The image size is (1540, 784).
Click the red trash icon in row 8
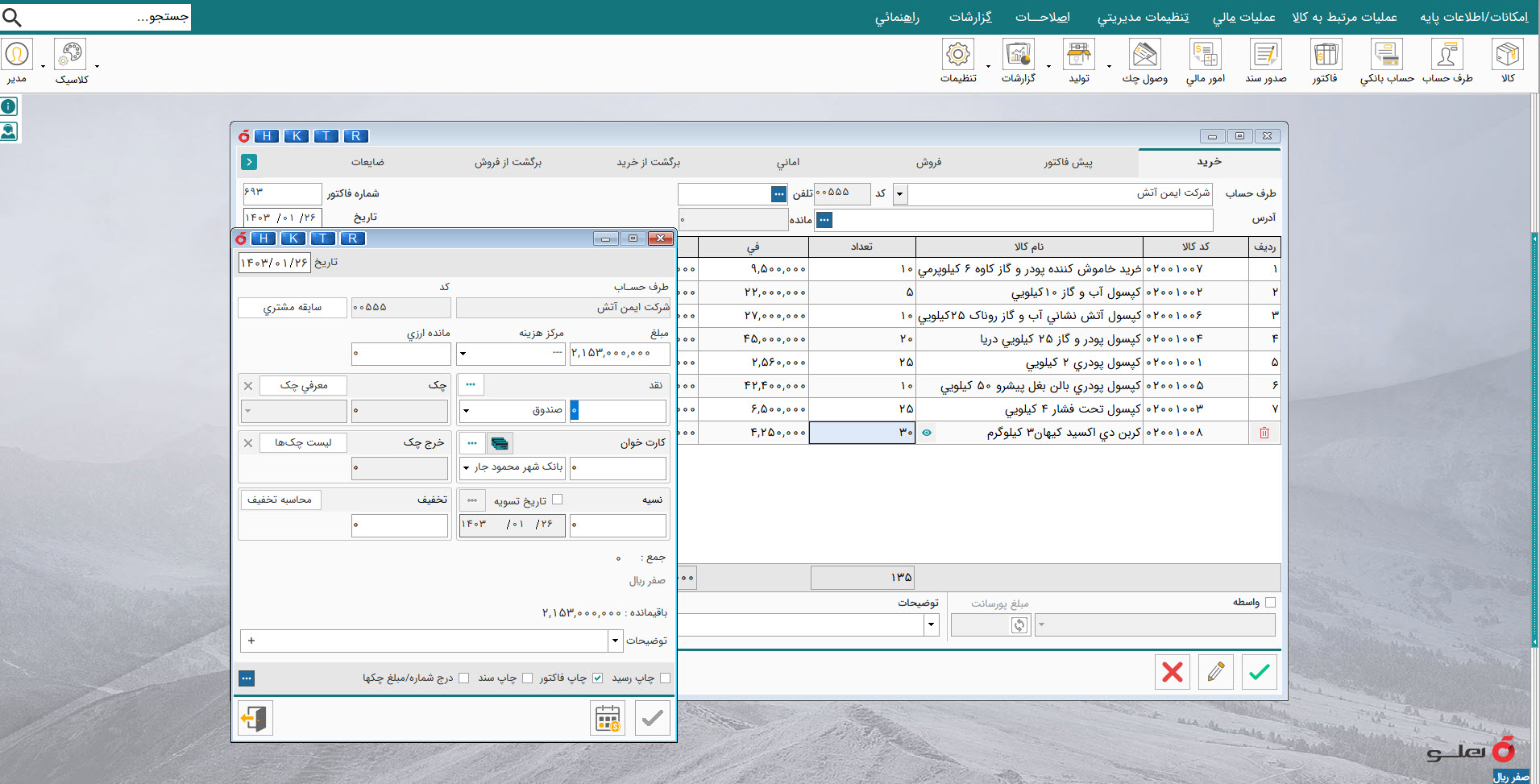[x=1264, y=433]
